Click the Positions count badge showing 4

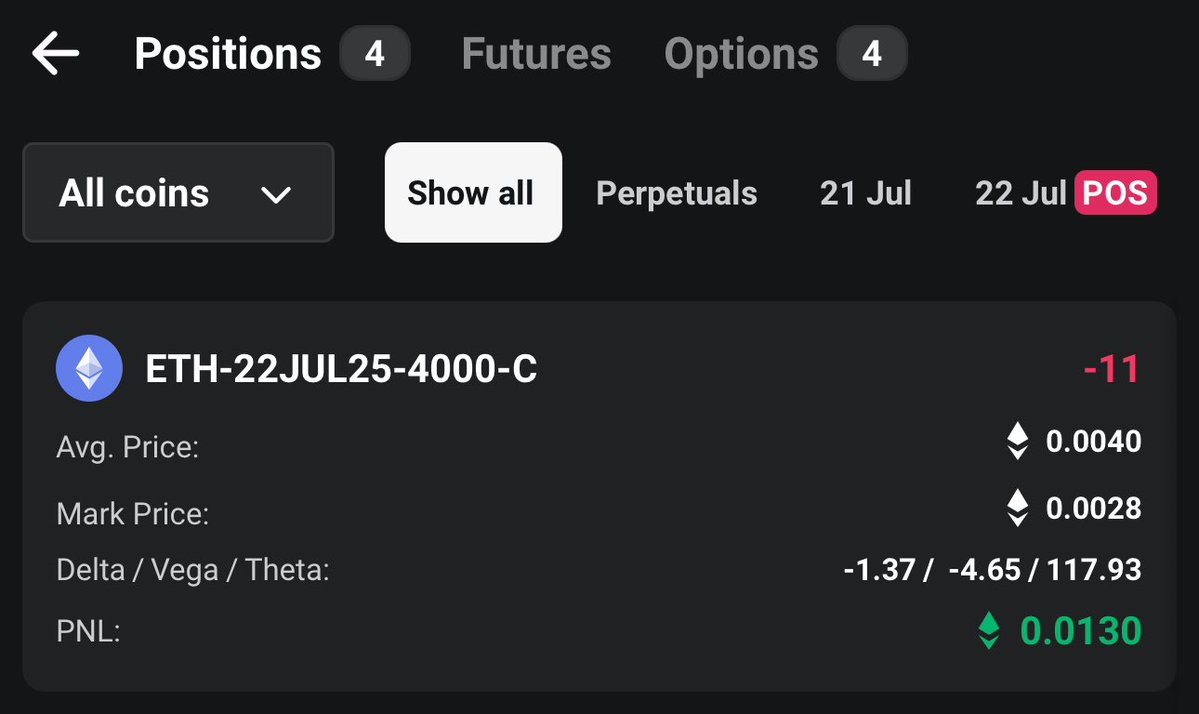pyautogui.click(x=375, y=54)
